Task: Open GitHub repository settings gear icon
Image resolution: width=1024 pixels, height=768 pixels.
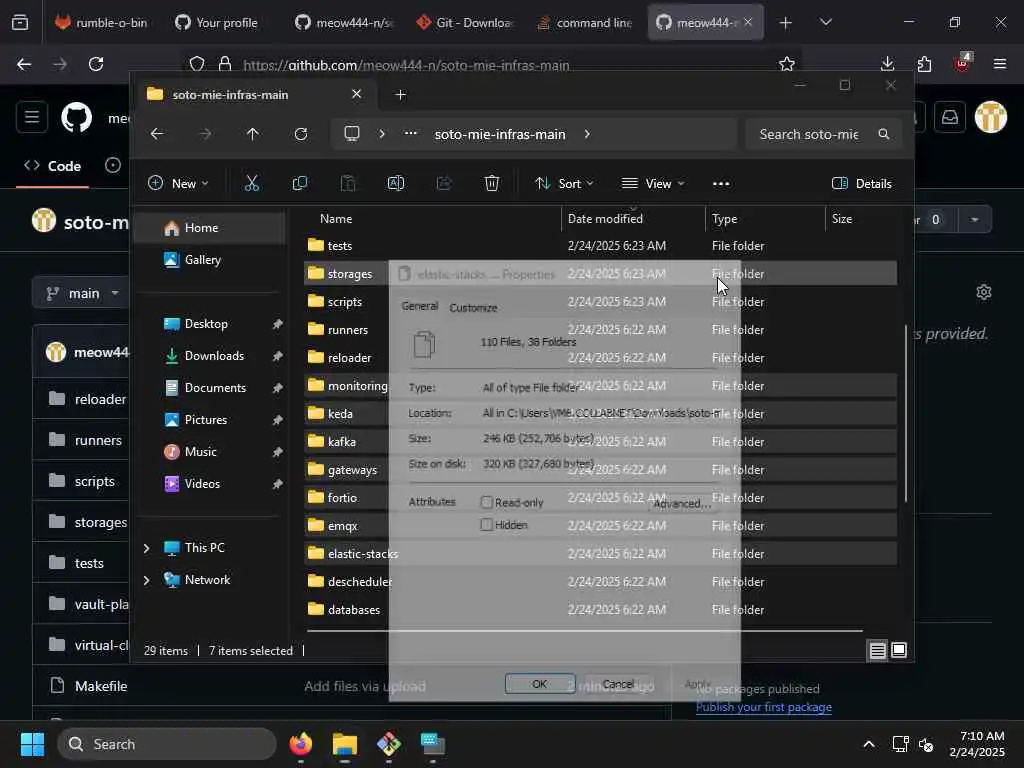Action: (984, 292)
